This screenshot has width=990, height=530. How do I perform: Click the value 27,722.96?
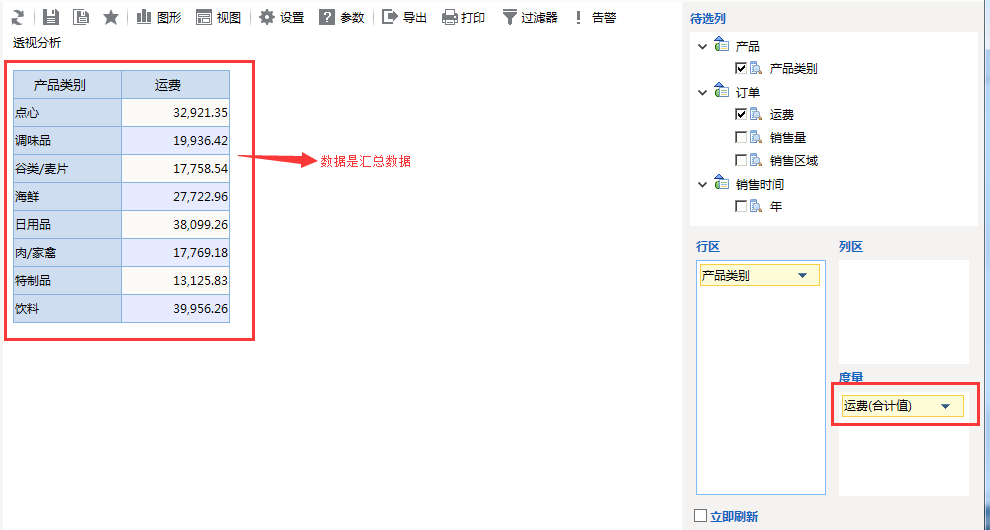[176, 196]
